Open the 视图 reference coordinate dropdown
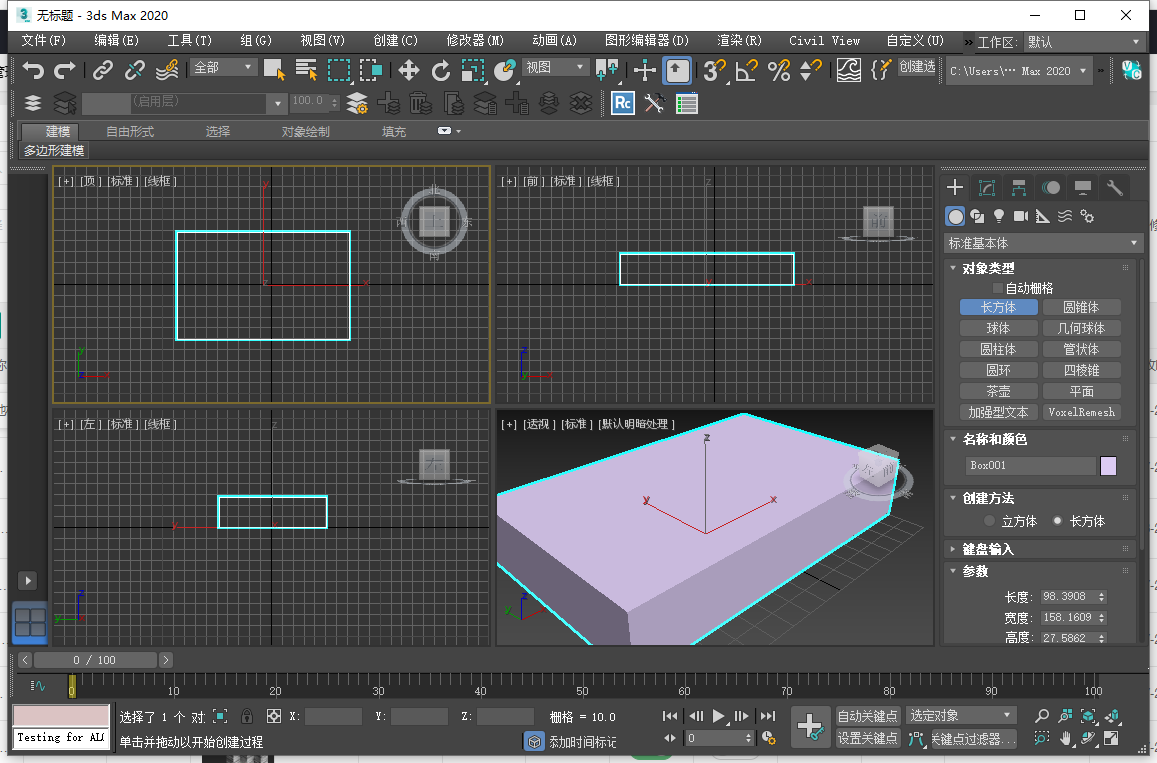This screenshot has width=1157, height=763. pyautogui.click(x=556, y=68)
